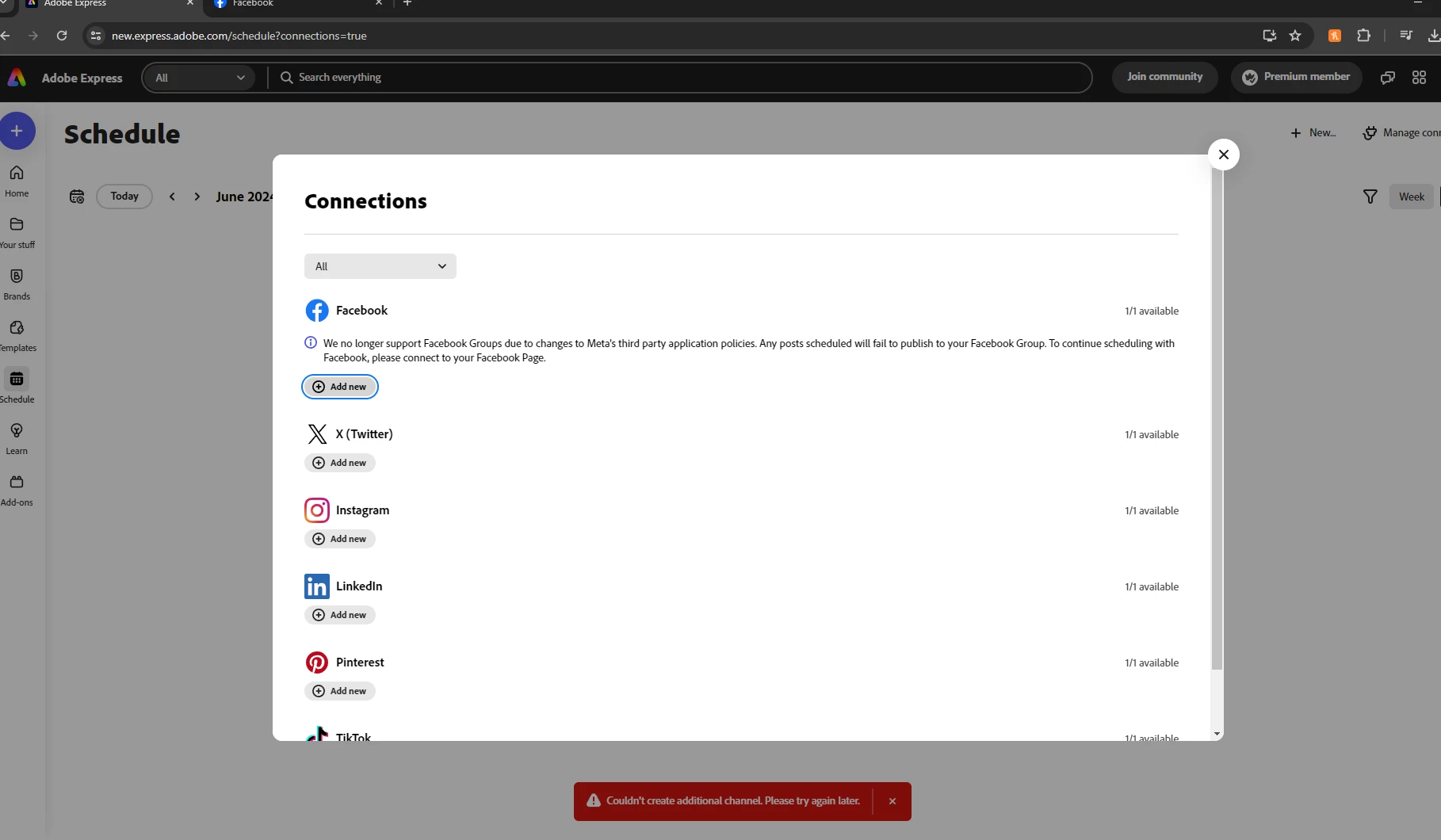Click the Pinterest logo icon

(x=317, y=662)
